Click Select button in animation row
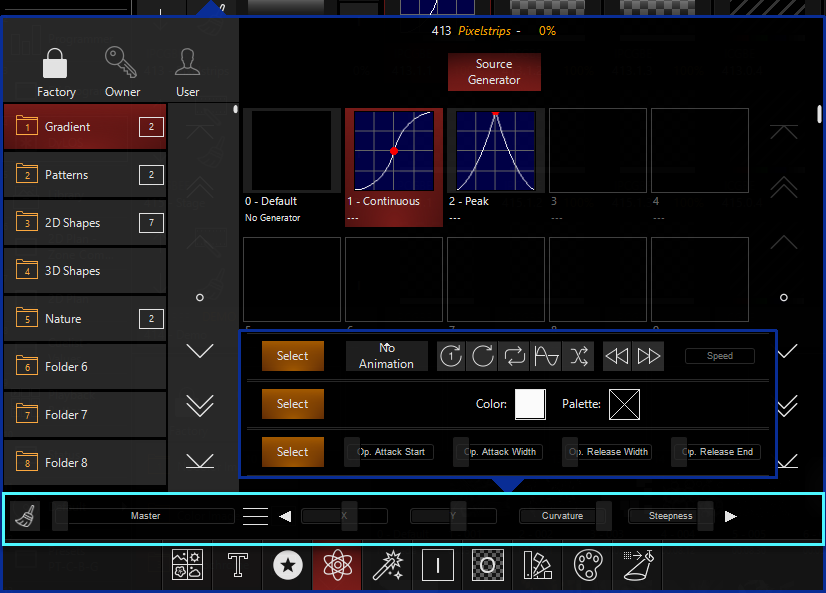 point(293,356)
